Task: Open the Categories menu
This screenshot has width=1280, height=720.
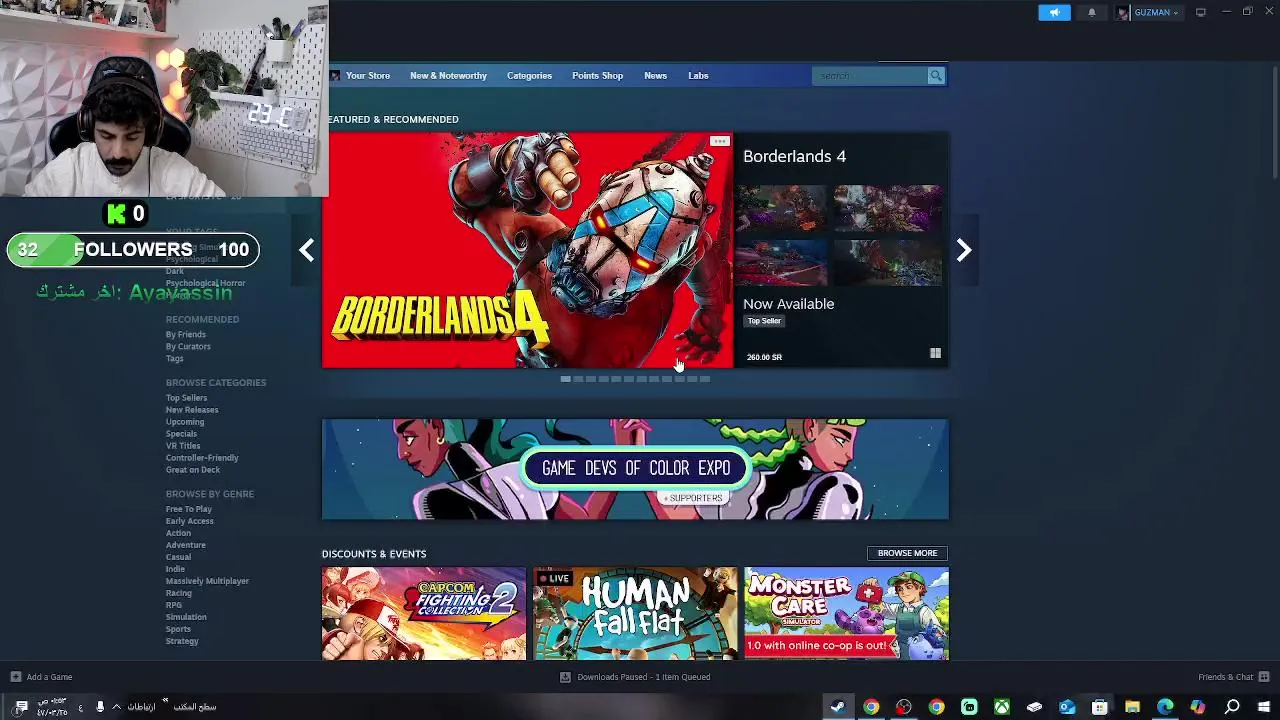Action: 529,75
